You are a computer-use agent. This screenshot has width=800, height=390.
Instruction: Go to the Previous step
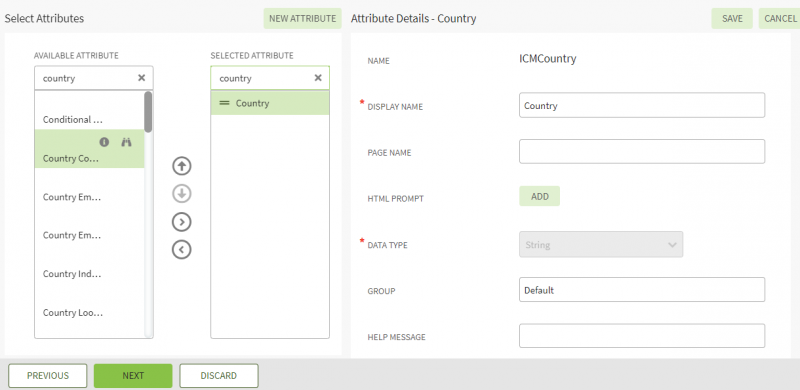48,376
